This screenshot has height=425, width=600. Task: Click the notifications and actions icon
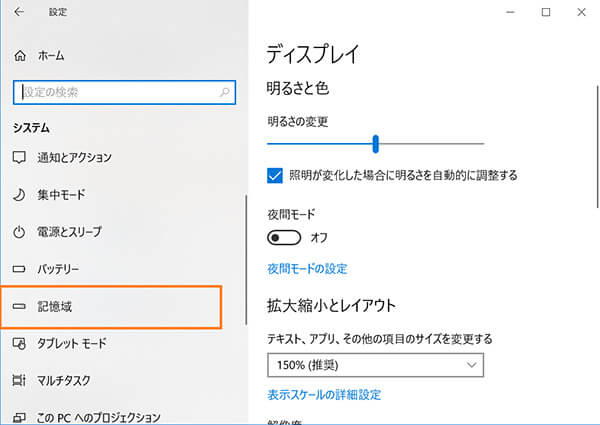18,158
